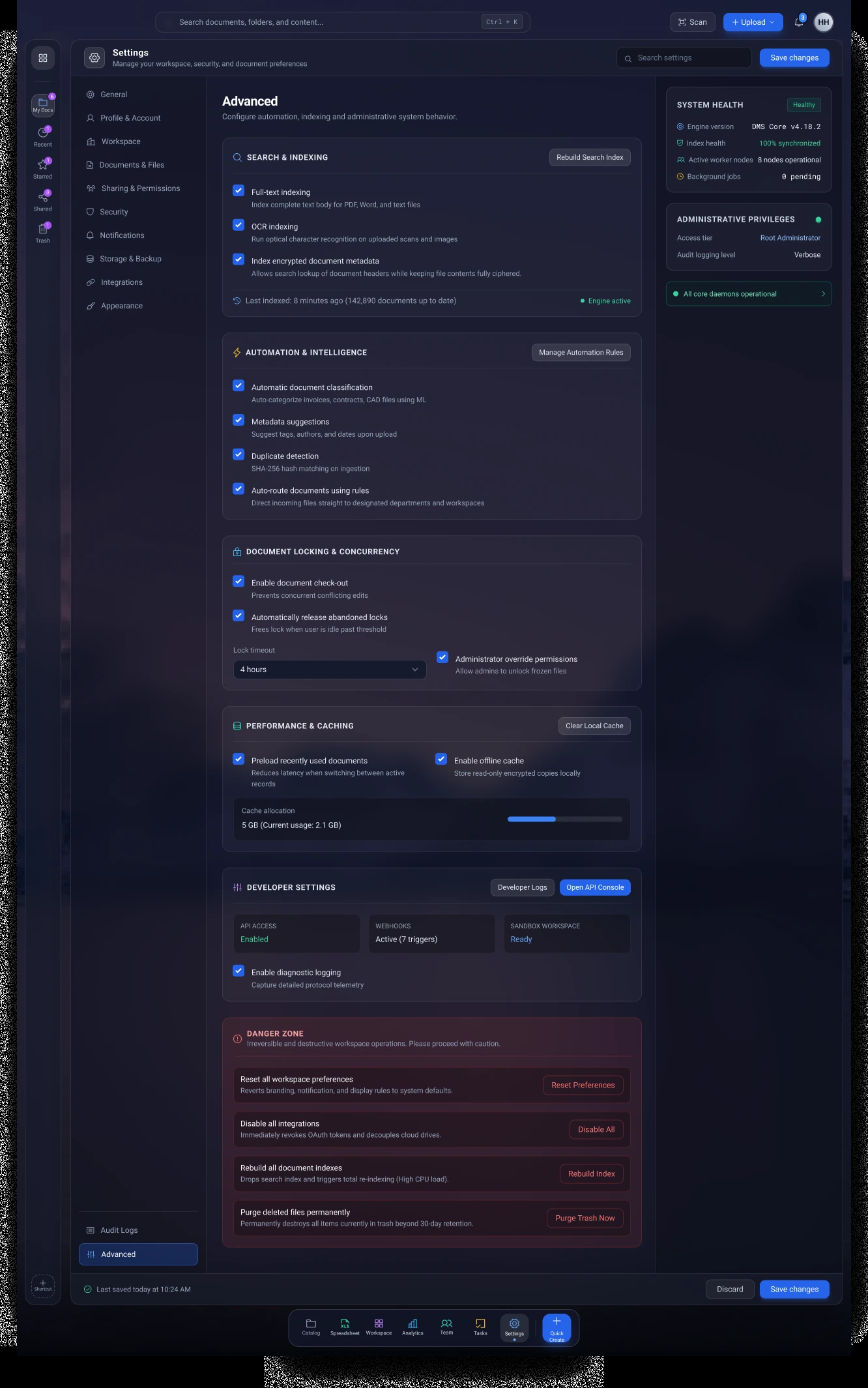Uncheck Enable document check-out
Screen dimensions: 868x1388
pos(239,581)
